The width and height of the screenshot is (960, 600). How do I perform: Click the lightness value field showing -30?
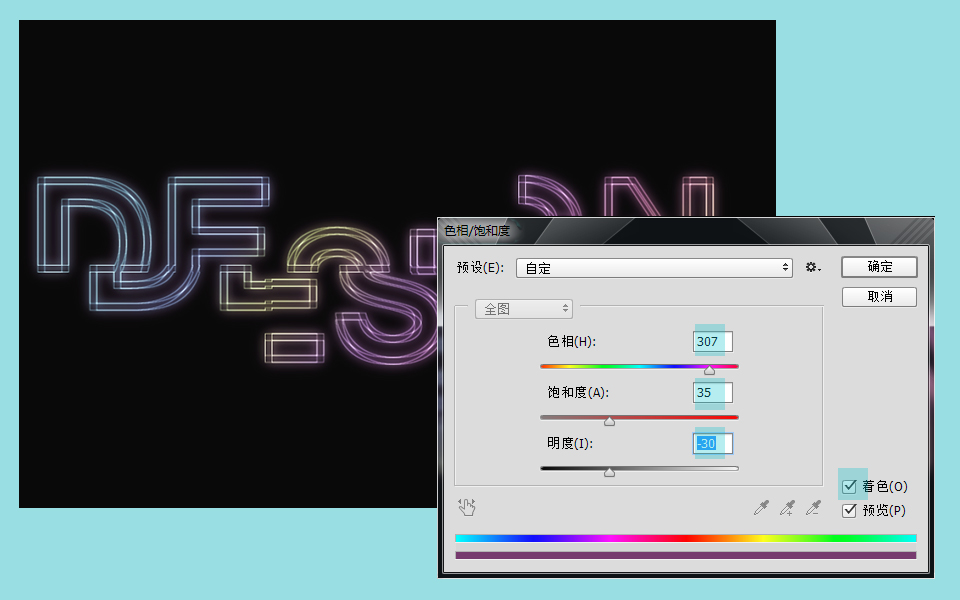coord(713,443)
